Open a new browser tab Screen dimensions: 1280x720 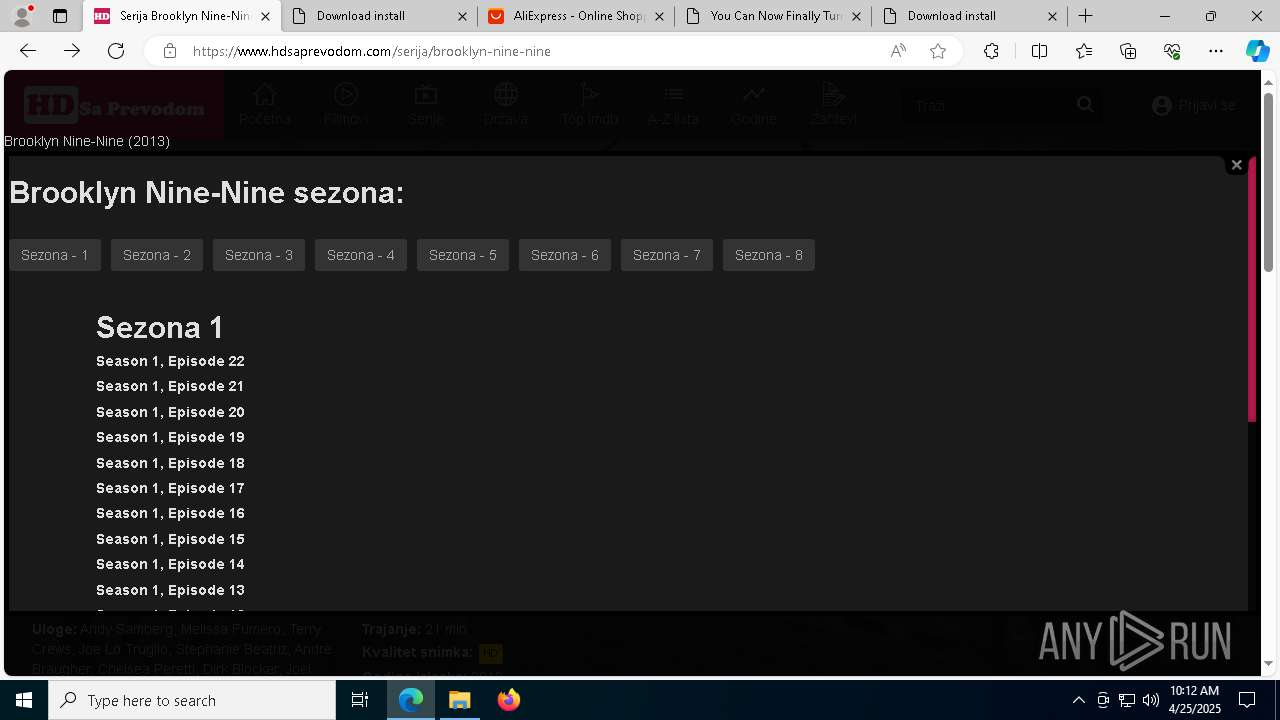[x=1086, y=16]
